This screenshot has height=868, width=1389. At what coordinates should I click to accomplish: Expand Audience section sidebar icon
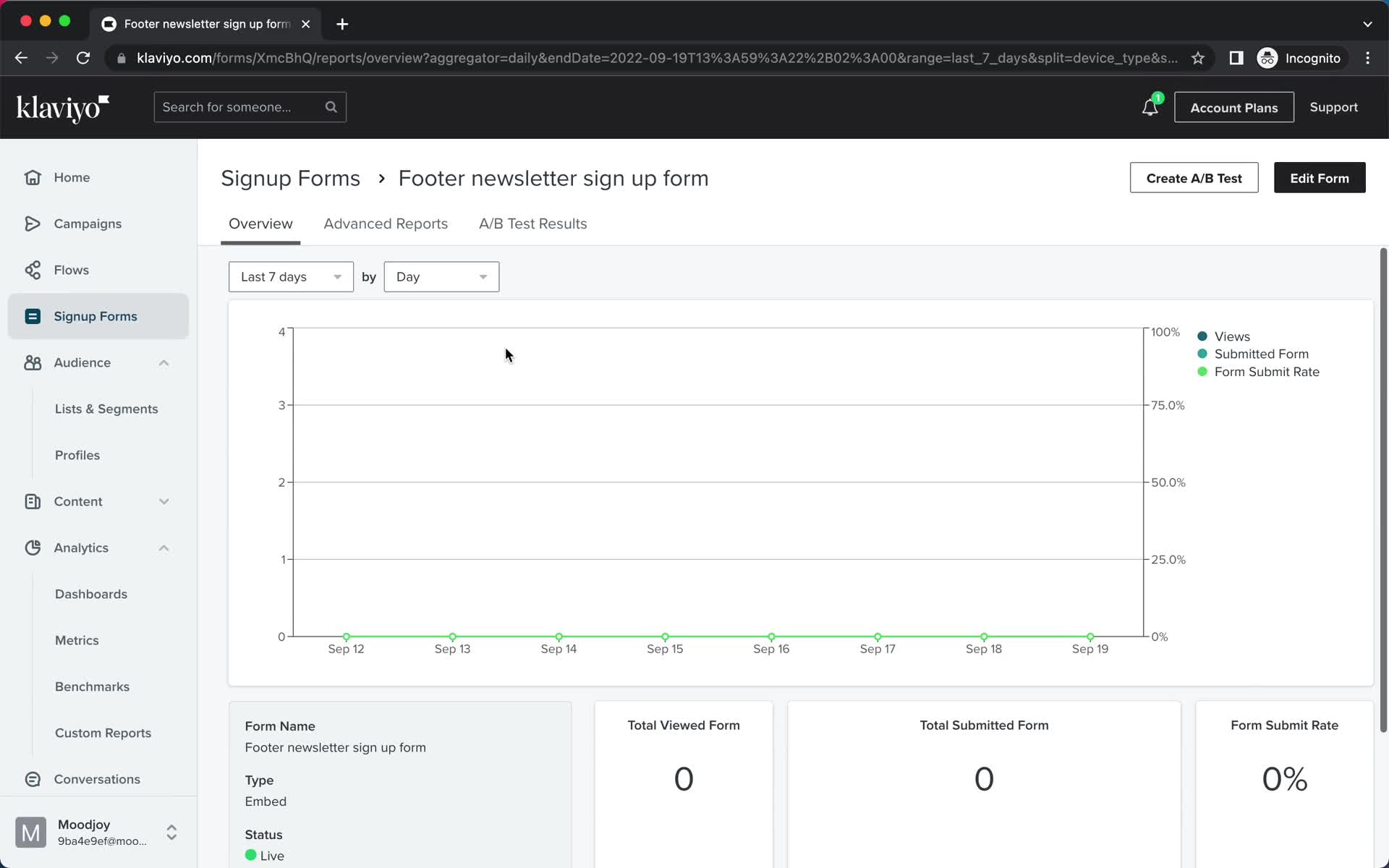pyautogui.click(x=163, y=362)
